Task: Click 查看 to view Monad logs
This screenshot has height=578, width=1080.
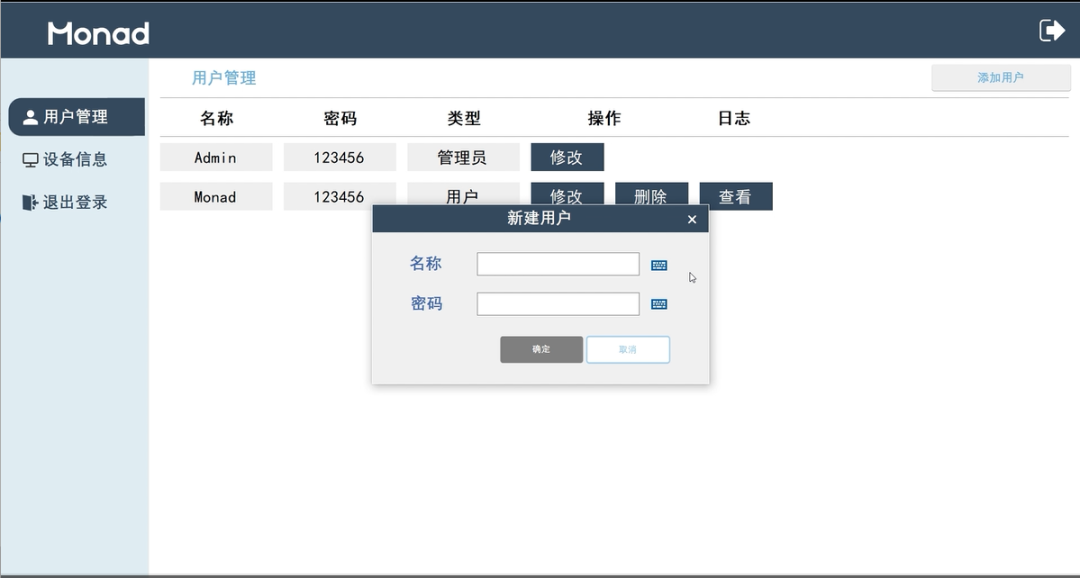Action: (x=735, y=195)
